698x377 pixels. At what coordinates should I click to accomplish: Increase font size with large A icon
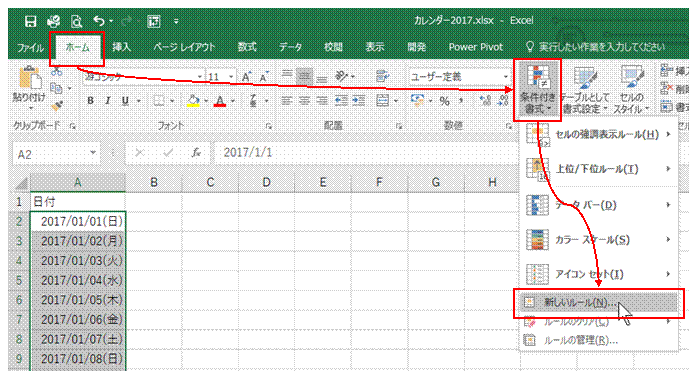coord(247,77)
